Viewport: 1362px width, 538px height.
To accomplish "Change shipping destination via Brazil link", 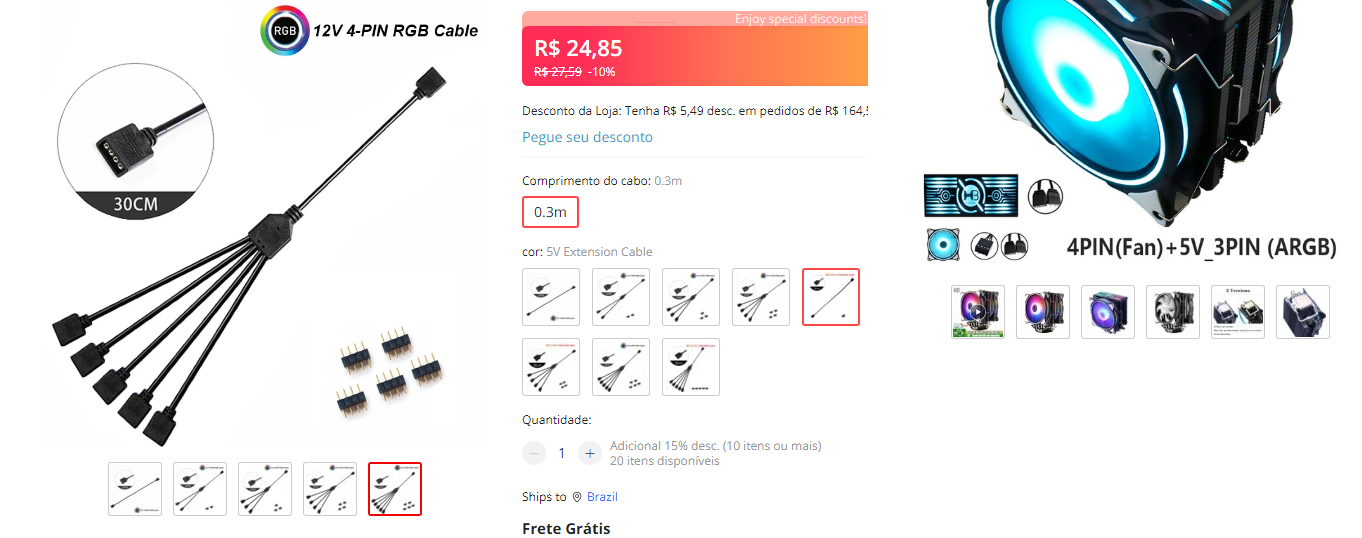I will pyautogui.click(x=602, y=497).
